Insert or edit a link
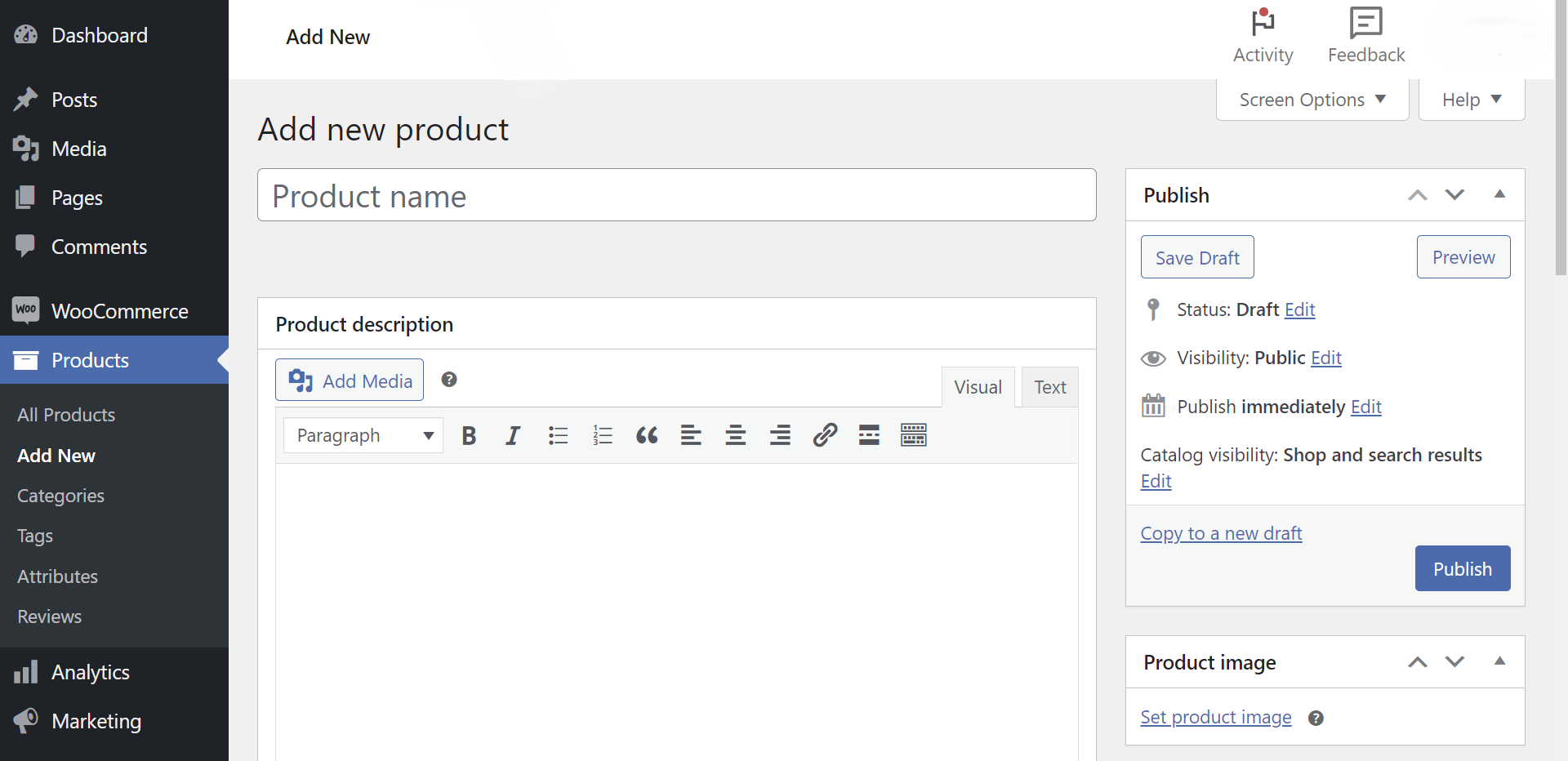Screen dimensions: 1568x761 (x=825, y=435)
